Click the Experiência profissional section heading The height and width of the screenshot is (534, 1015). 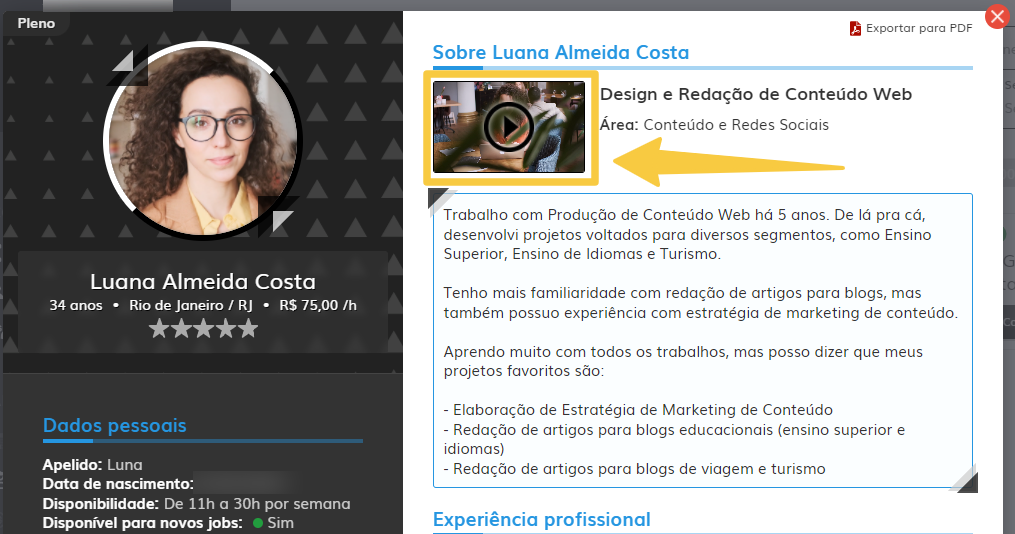[542, 520]
